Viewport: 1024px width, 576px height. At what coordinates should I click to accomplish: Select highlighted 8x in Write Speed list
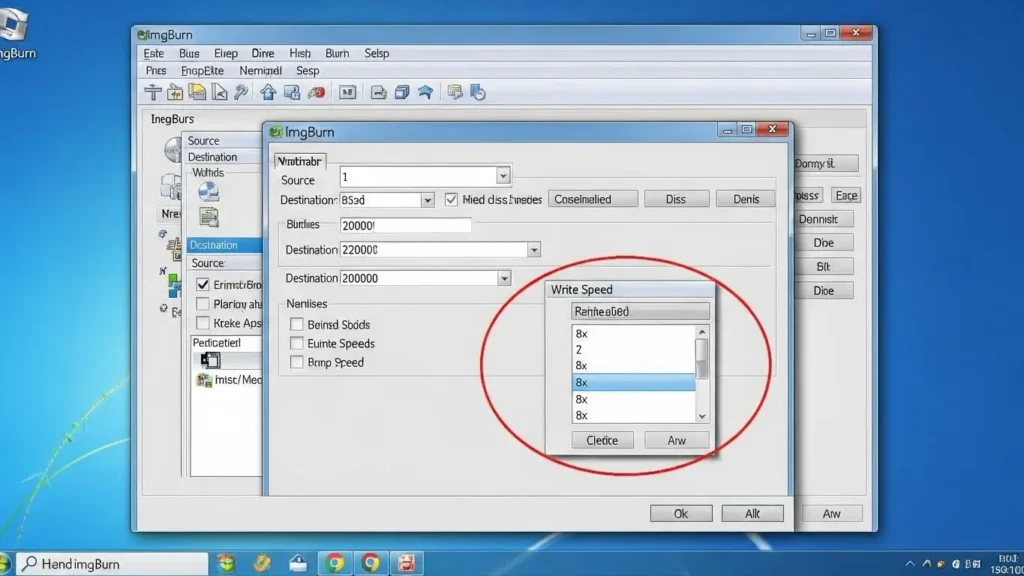click(633, 382)
